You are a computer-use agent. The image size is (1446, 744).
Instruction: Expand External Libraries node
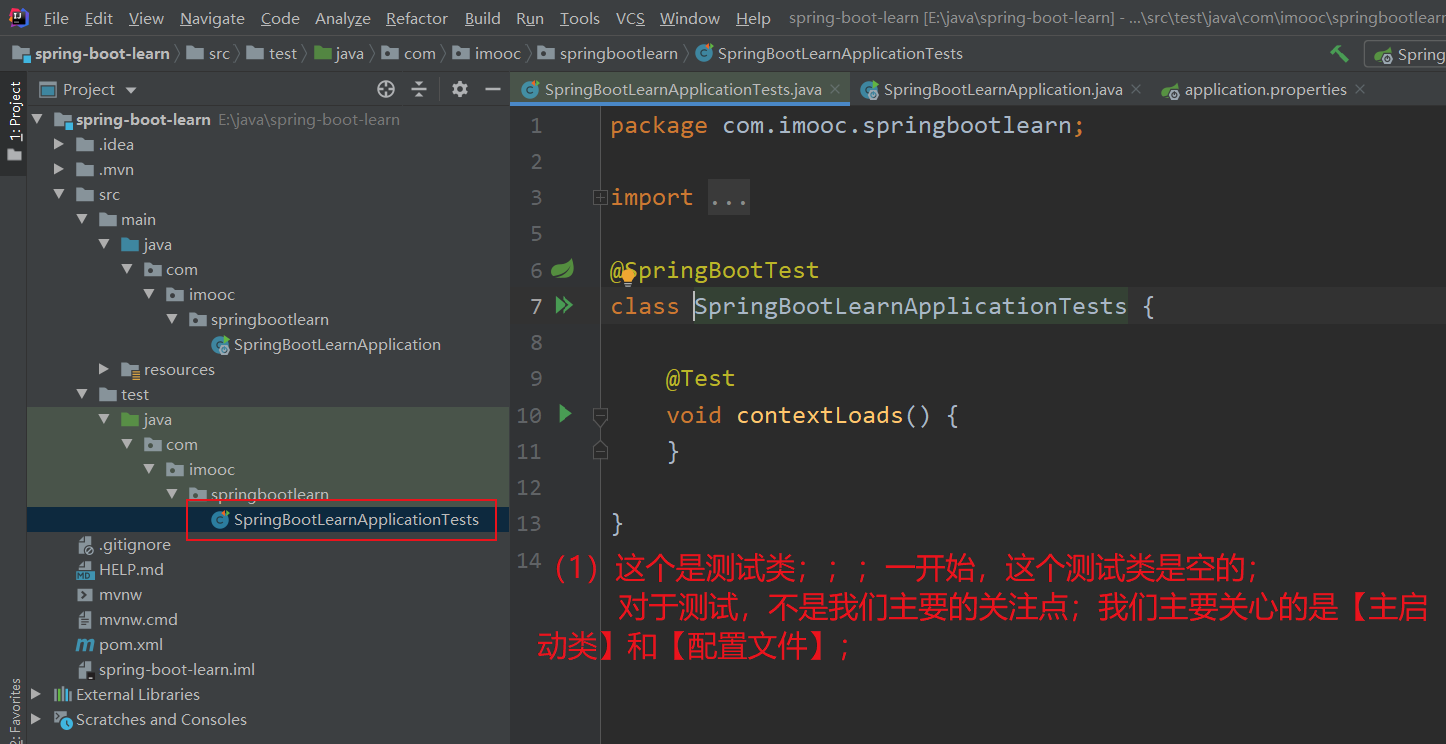pos(37,694)
